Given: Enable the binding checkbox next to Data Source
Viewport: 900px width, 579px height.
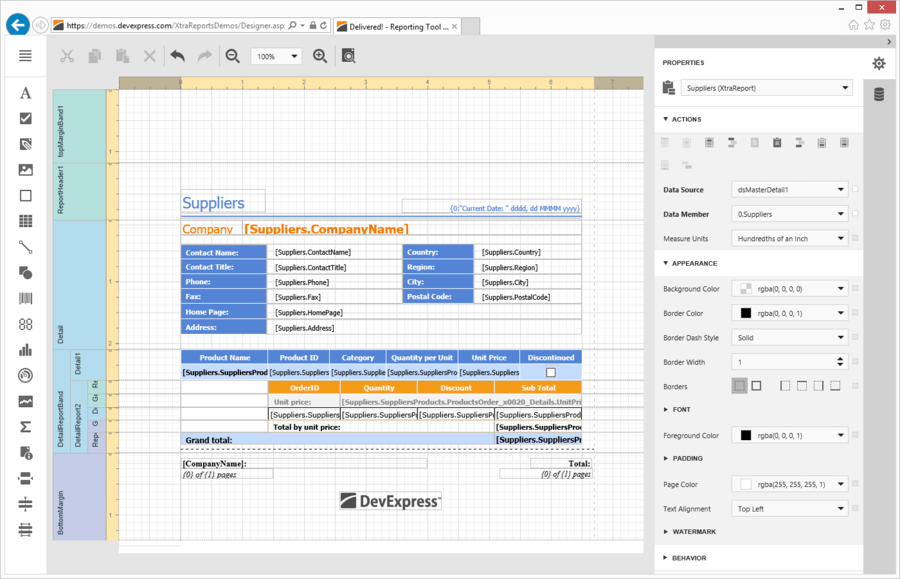Looking at the screenshot, I should pyautogui.click(x=857, y=189).
